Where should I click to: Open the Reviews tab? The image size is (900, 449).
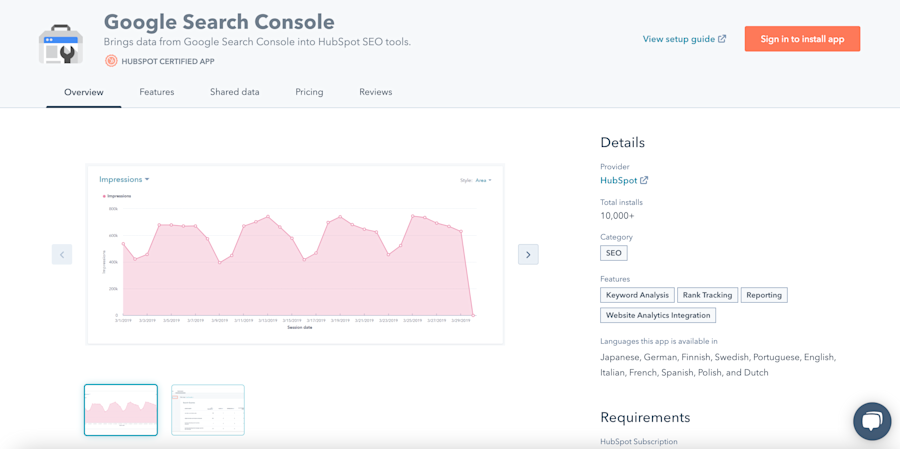375,92
